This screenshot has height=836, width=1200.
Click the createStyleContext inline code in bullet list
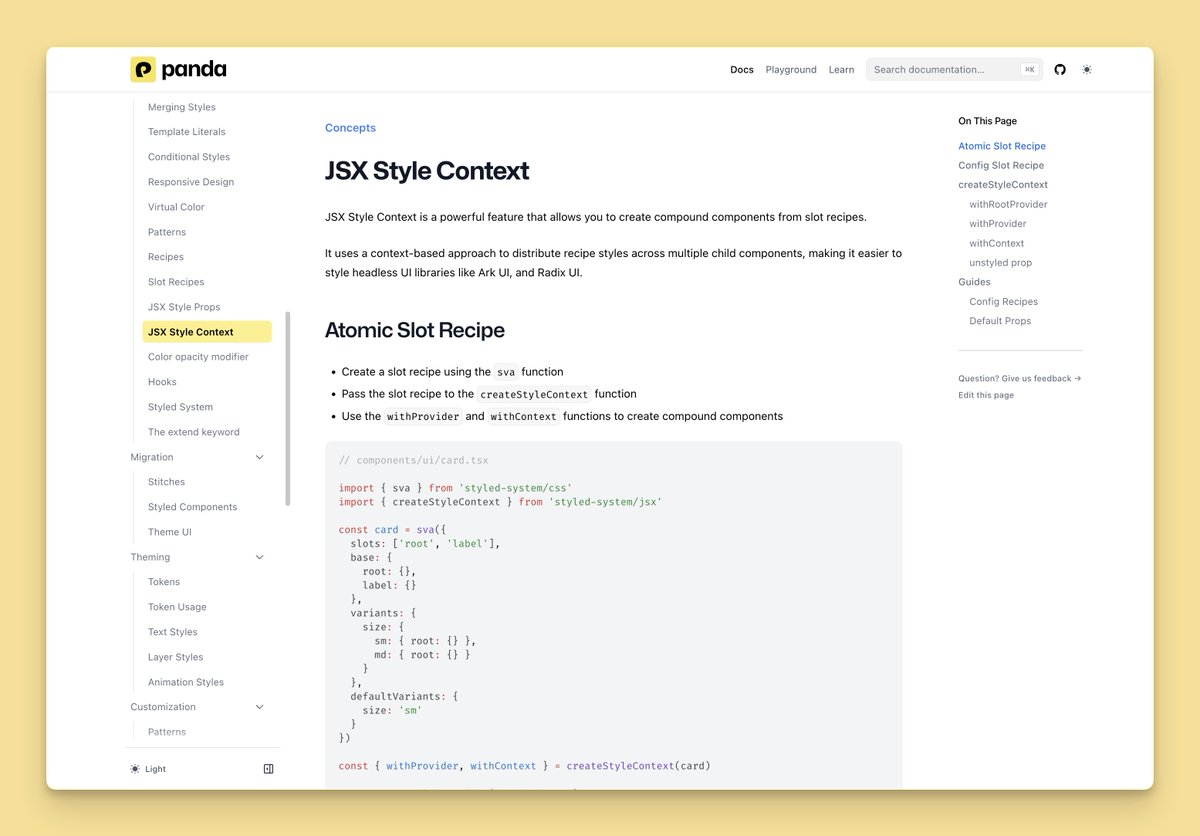coord(534,394)
